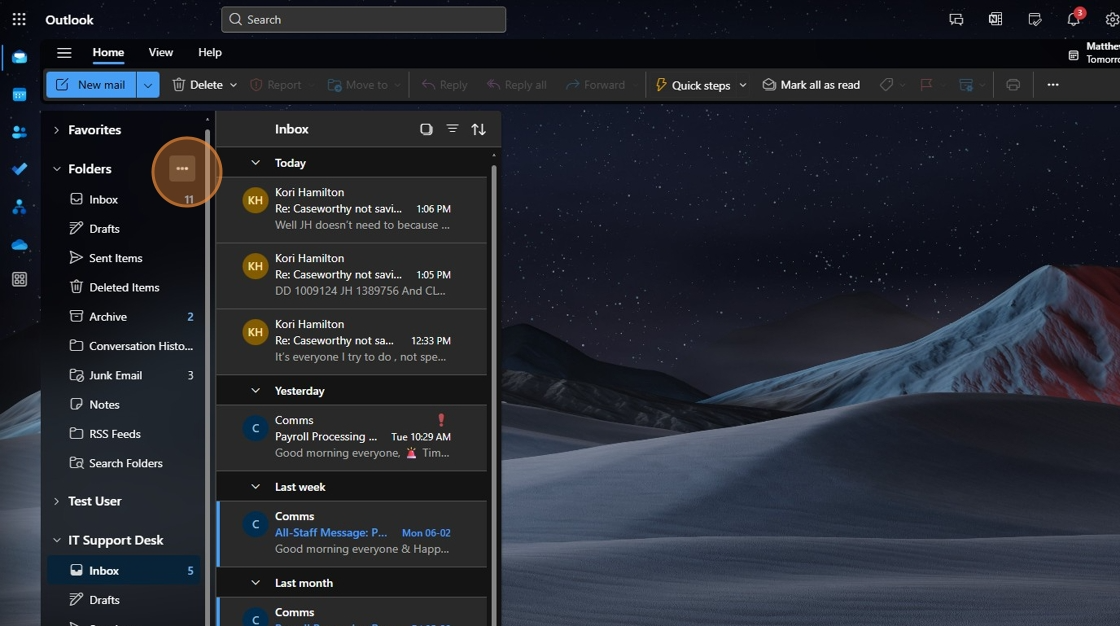The image size is (1120, 626).
Task: Click in the Search box
Action: 364,19
